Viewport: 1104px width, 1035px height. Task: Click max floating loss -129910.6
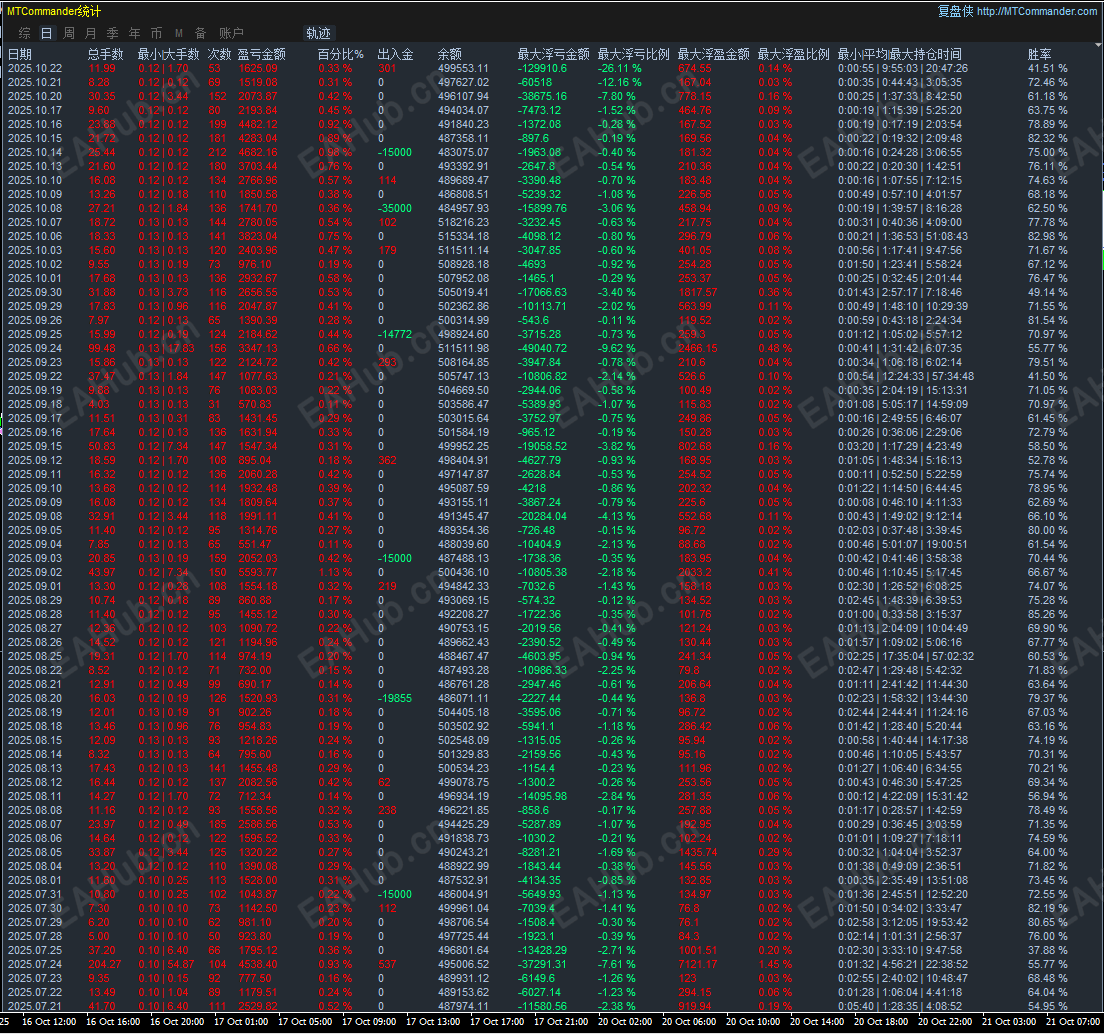(x=542, y=68)
